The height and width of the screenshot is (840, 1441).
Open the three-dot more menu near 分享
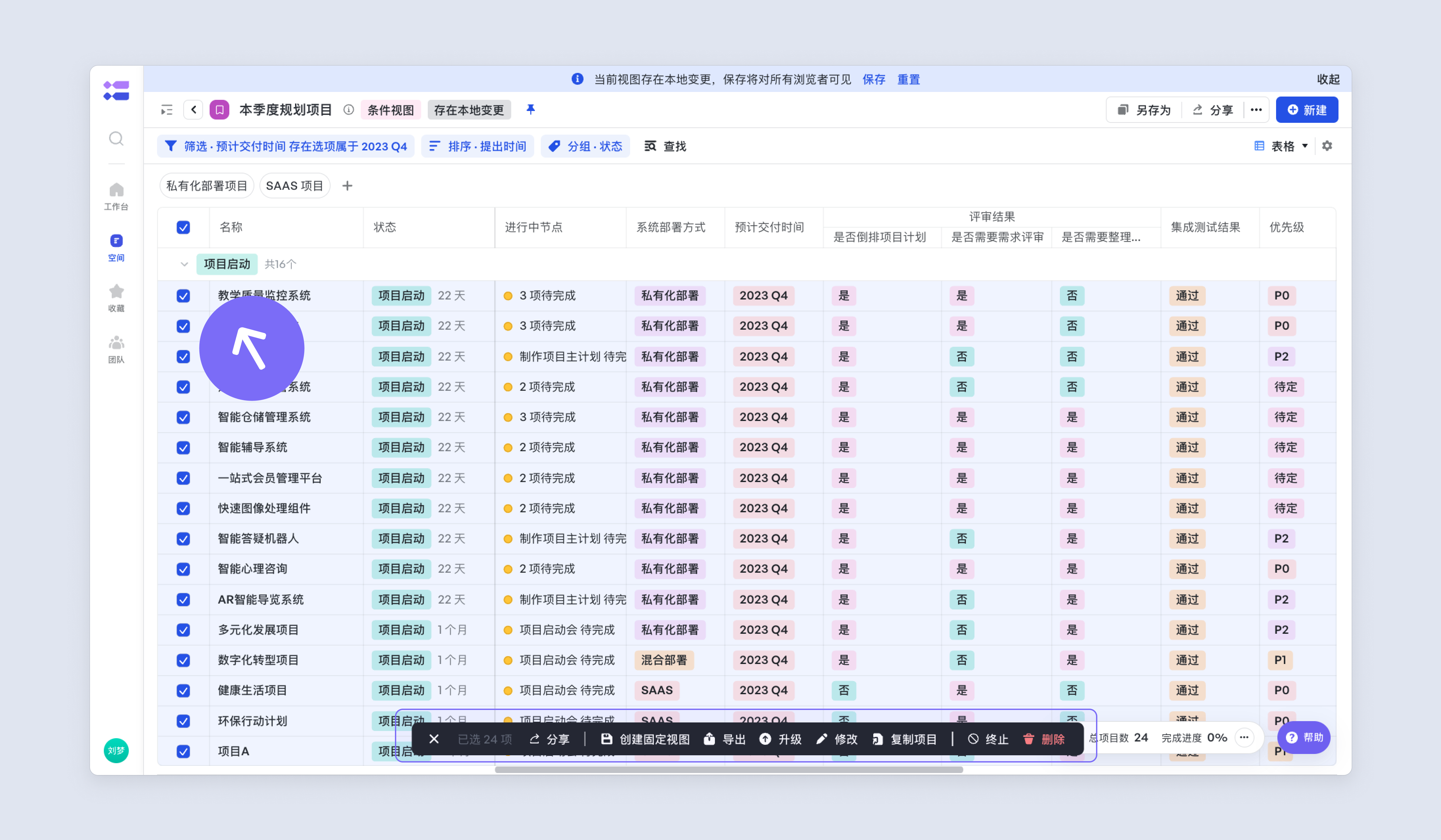click(x=1256, y=110)
